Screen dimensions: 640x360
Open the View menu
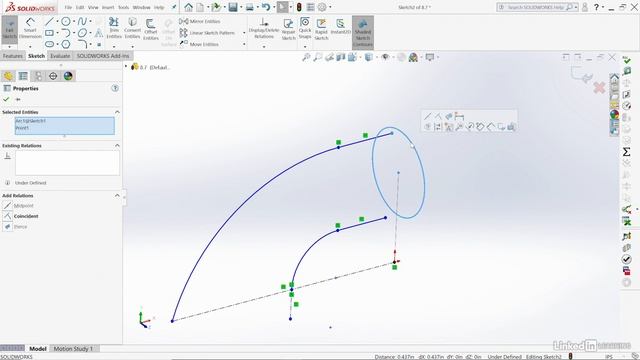click(93, 7)
